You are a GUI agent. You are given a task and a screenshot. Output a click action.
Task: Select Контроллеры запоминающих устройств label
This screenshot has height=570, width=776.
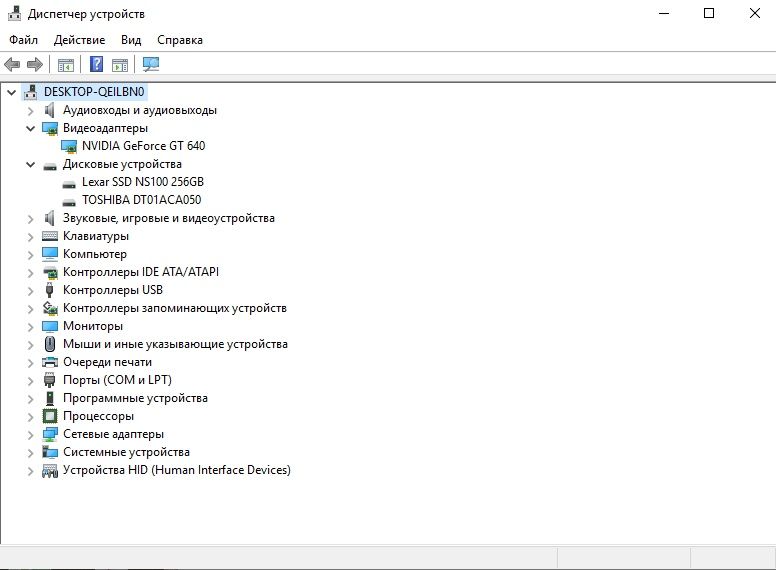click(175, 308)
